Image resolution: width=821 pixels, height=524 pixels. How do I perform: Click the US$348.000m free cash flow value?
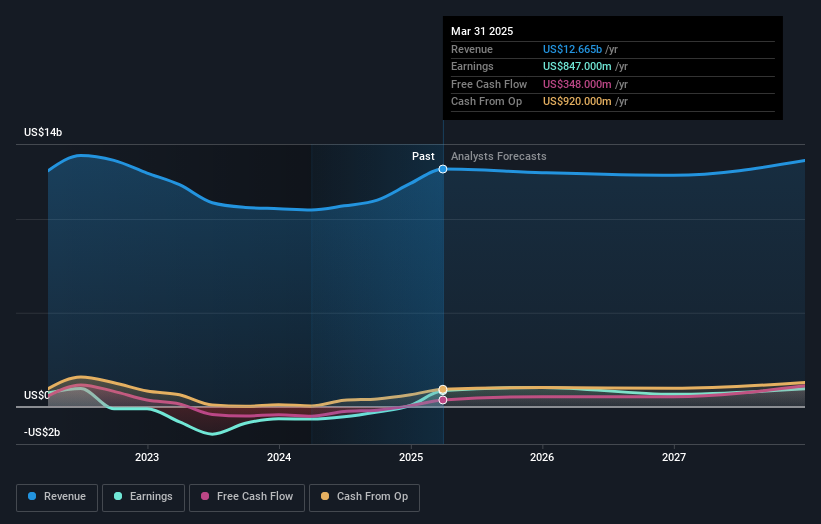pyautogui.click(x=577, y=84)
